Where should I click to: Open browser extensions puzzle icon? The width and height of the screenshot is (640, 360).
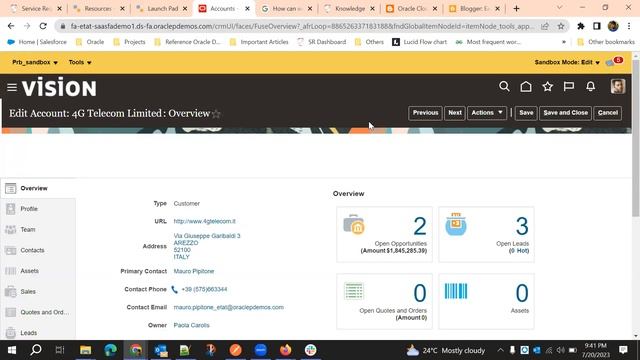(x=580, y=26)
